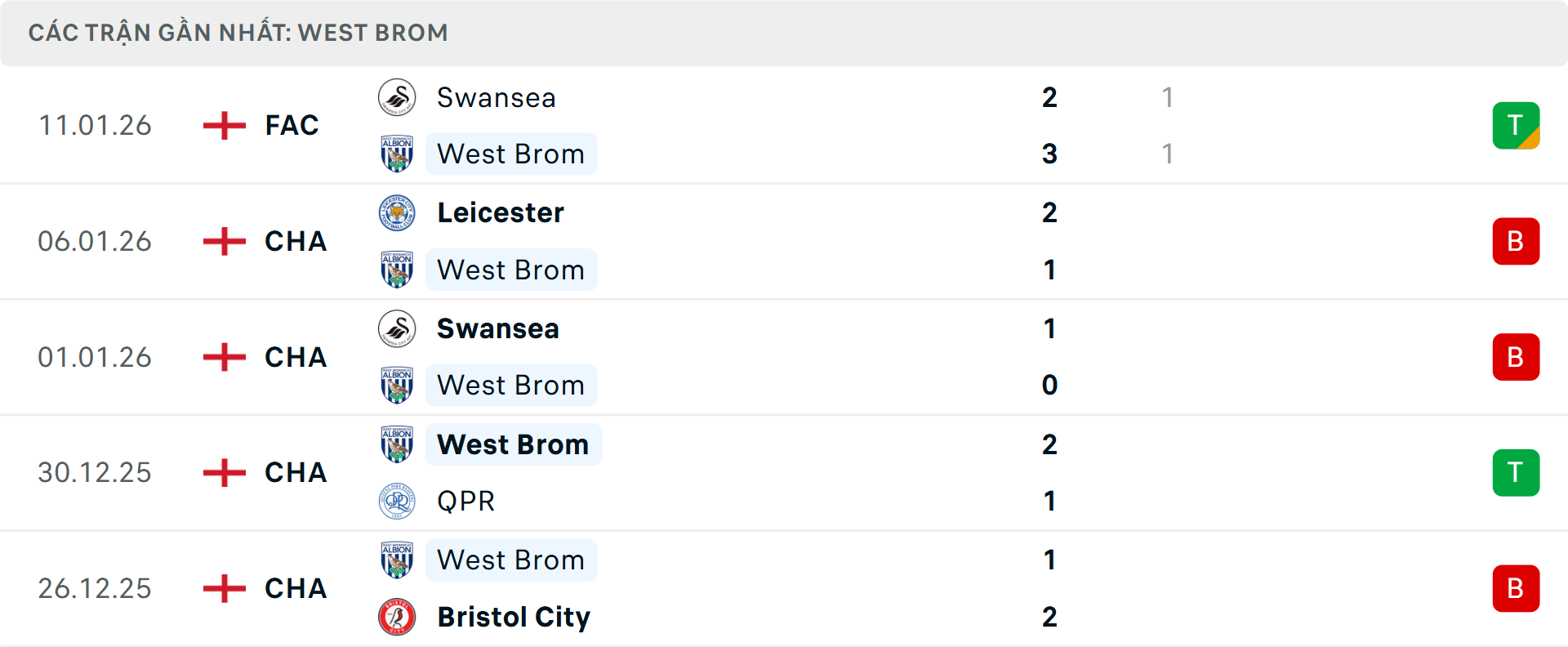The image size is (1568, 647).
Task: Open the Leicester team page link
Action: pos(501,212)
